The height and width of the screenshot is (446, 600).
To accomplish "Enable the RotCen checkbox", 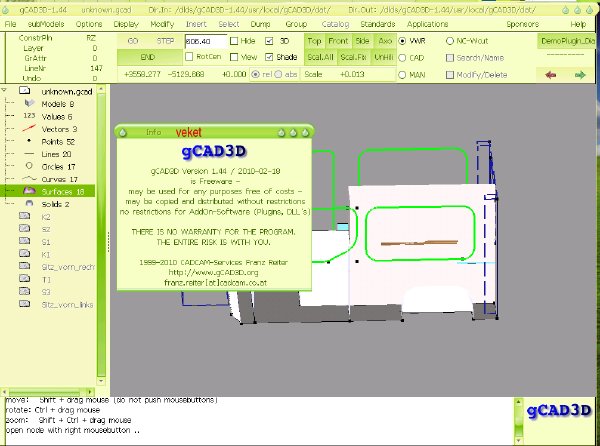I will 189,57.
